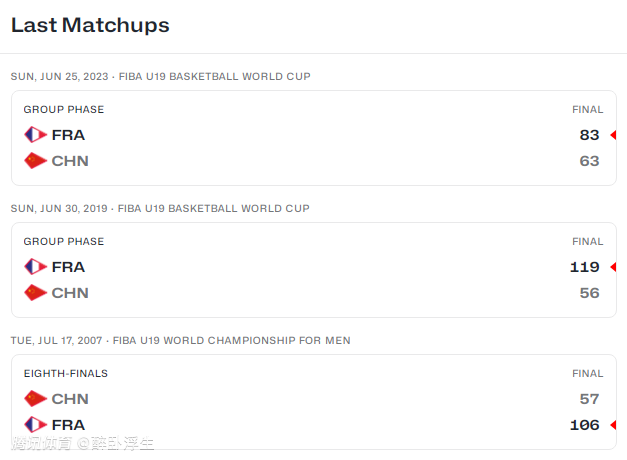627x460 pixels.
Task: Click red winner arrow beside score 106
Action: (613, 425)
